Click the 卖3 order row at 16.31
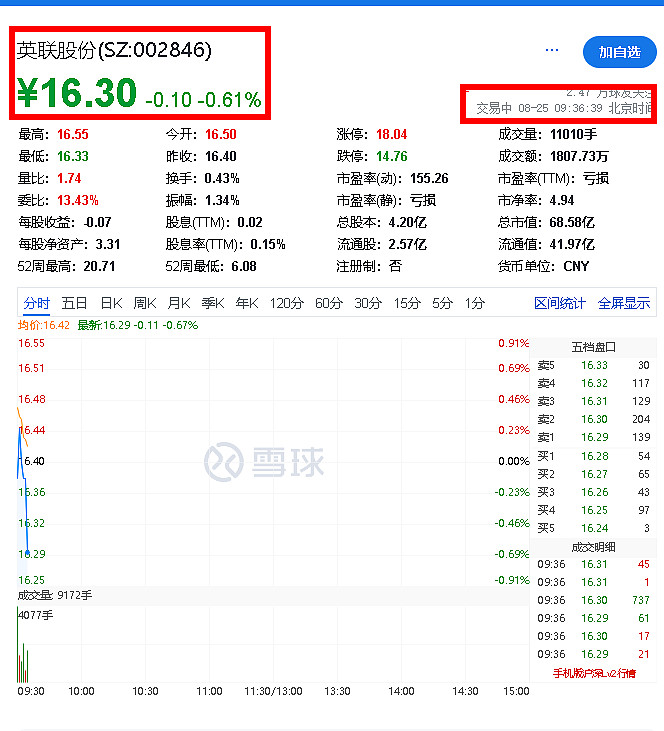This screenshot has height=731, width=664. (x=594, y=401)
